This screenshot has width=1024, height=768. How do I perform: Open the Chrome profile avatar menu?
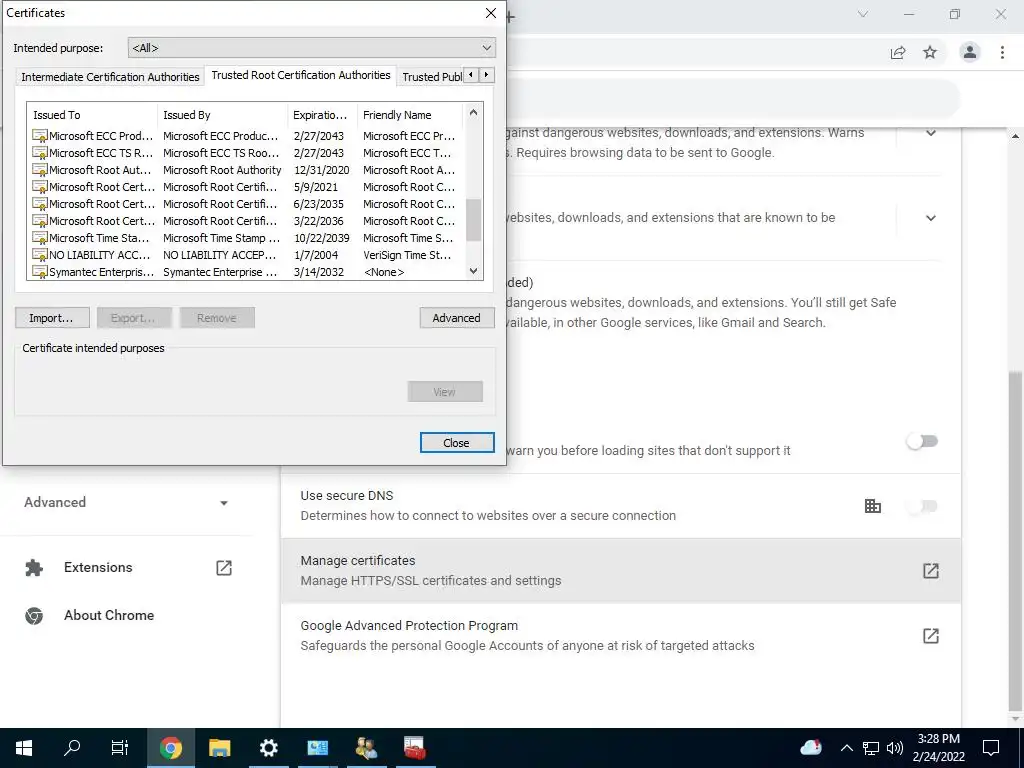[970, 52]
